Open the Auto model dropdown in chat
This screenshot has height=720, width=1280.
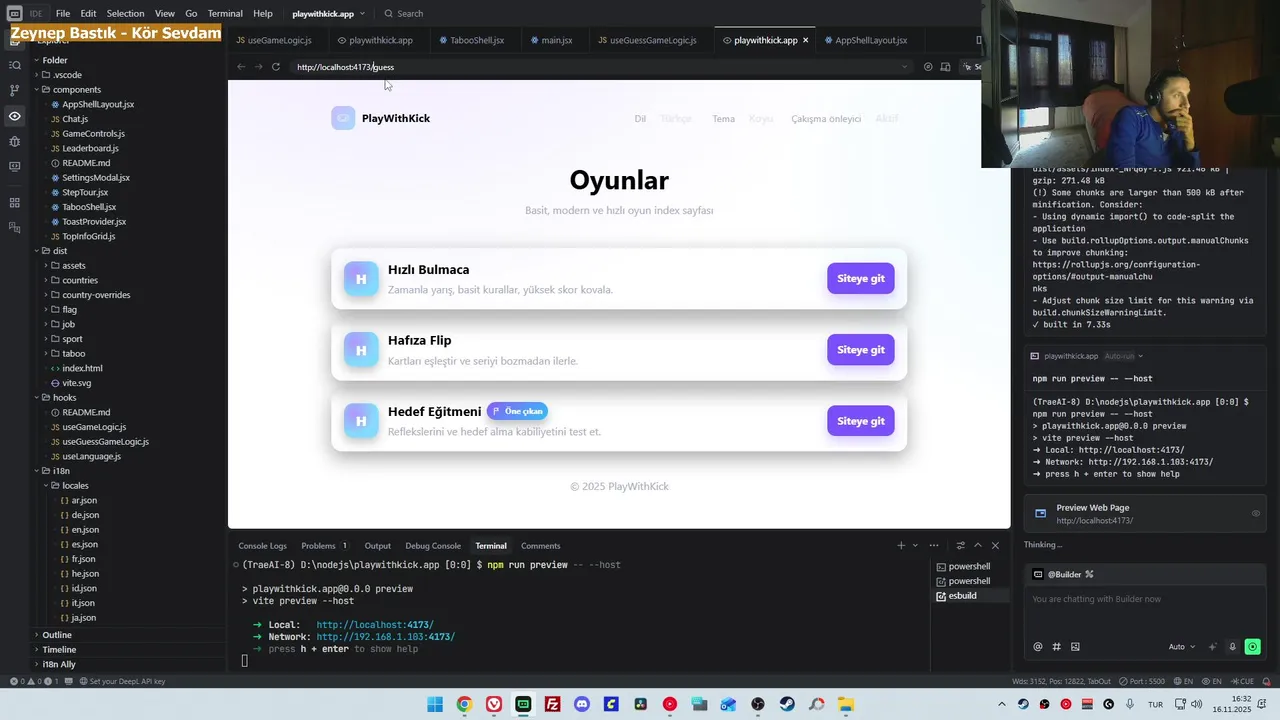(x=1181, y=647)
